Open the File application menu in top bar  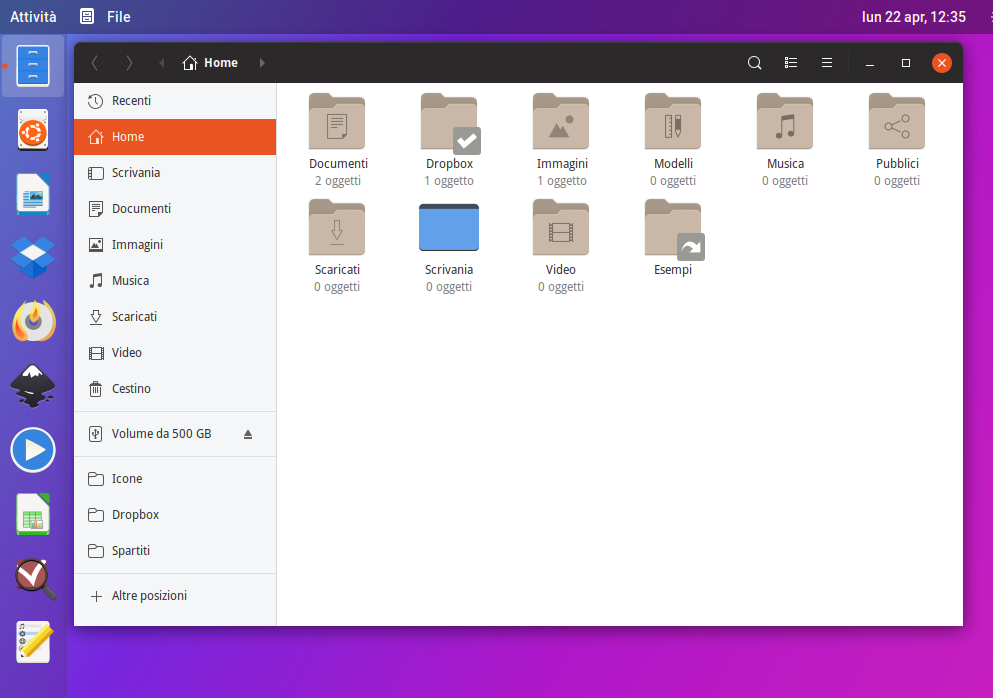105,17
